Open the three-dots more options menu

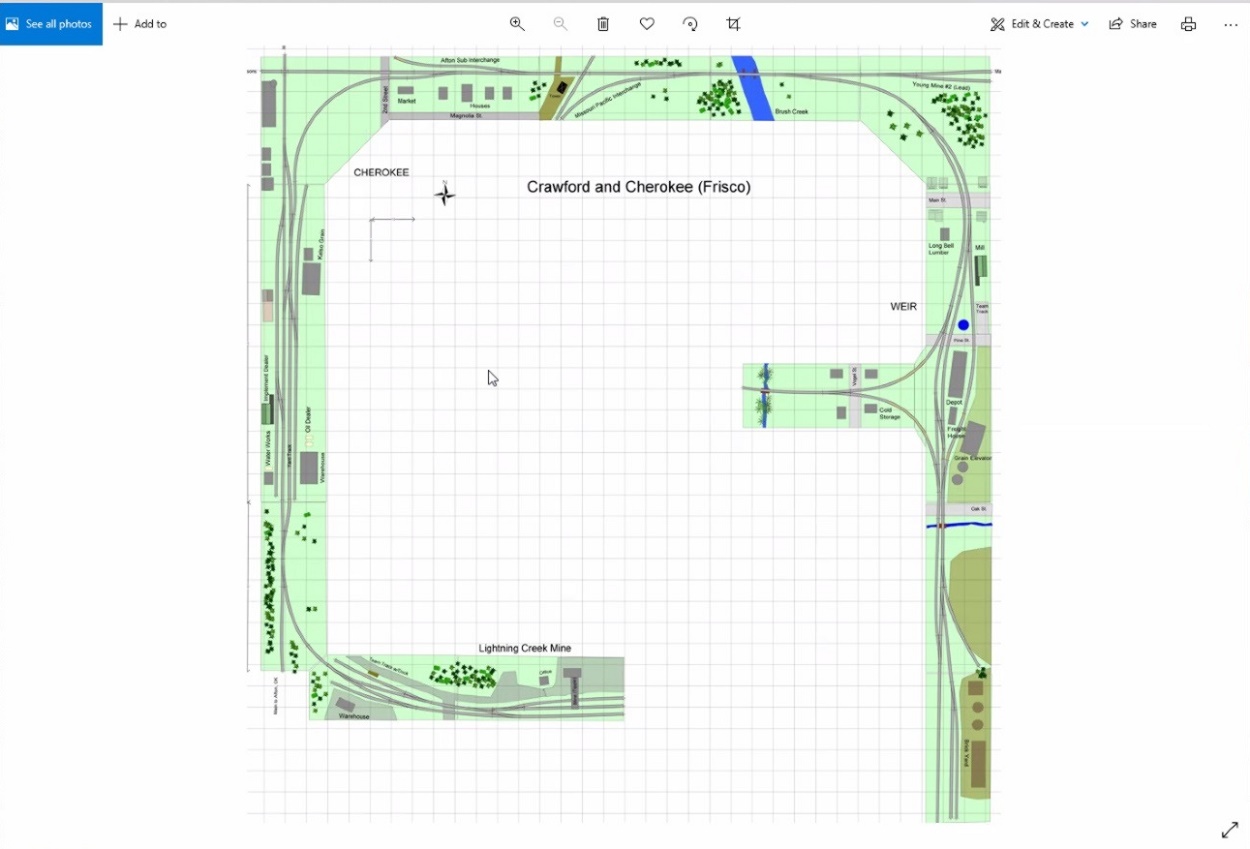[1230, 24]
